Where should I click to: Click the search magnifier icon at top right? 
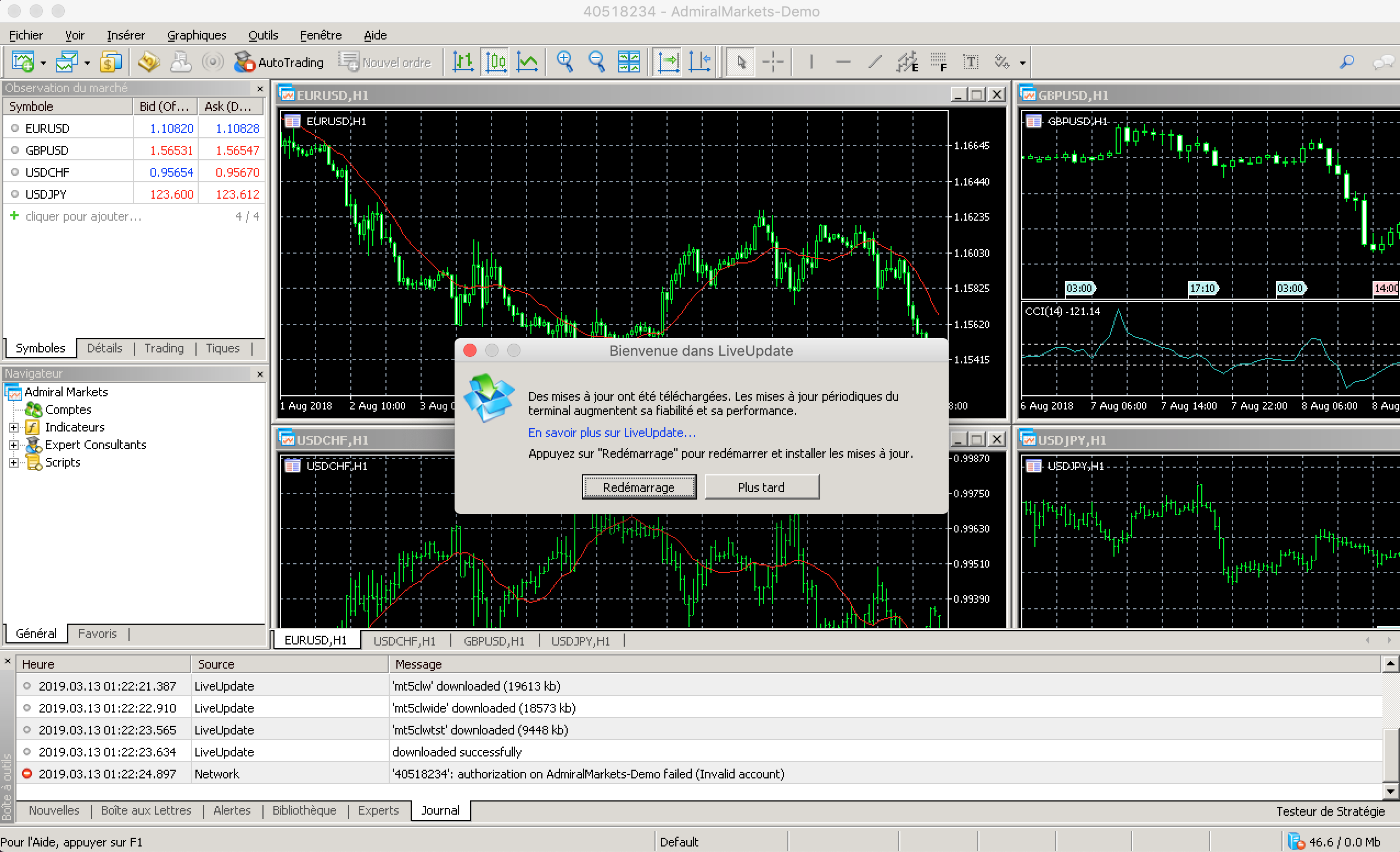click(x=1347, y=61)
